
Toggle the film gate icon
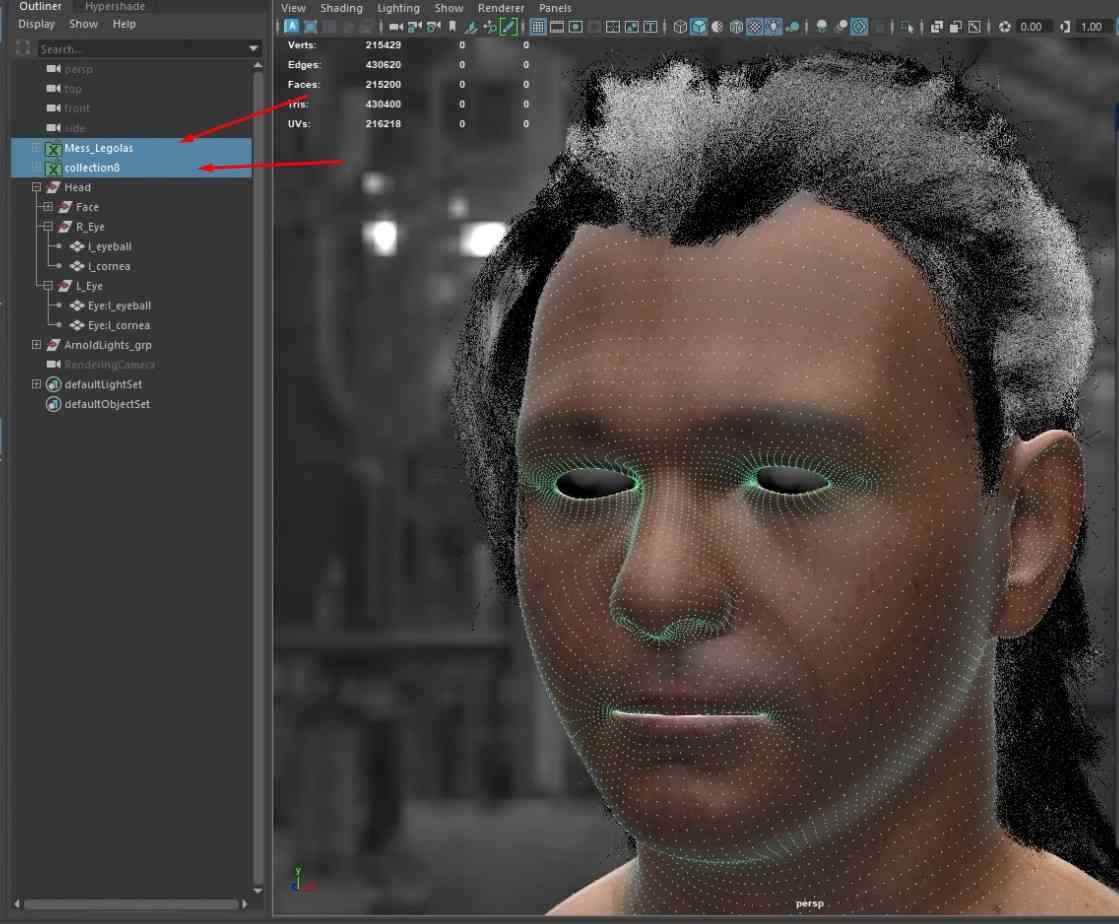[x=557, y=26]
